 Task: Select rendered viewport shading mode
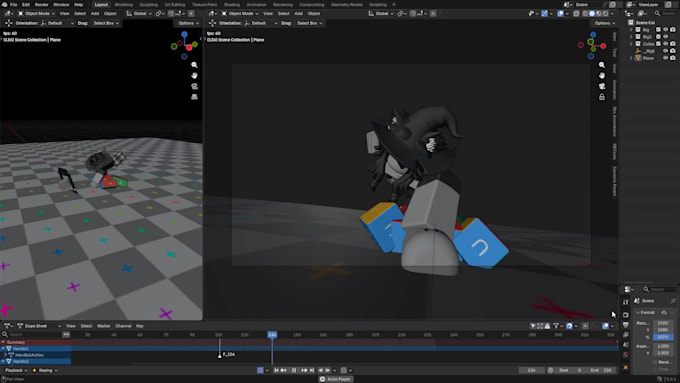point(606,13)
